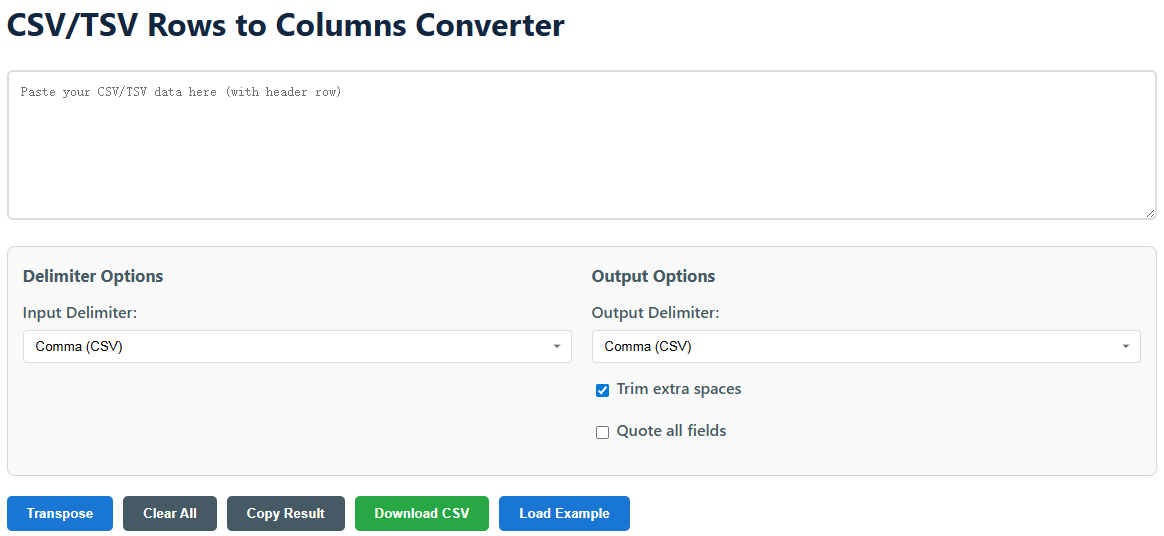Click the Delimiter Options heading
Viewport: 1164px width, 536px height.
[93, 276]
